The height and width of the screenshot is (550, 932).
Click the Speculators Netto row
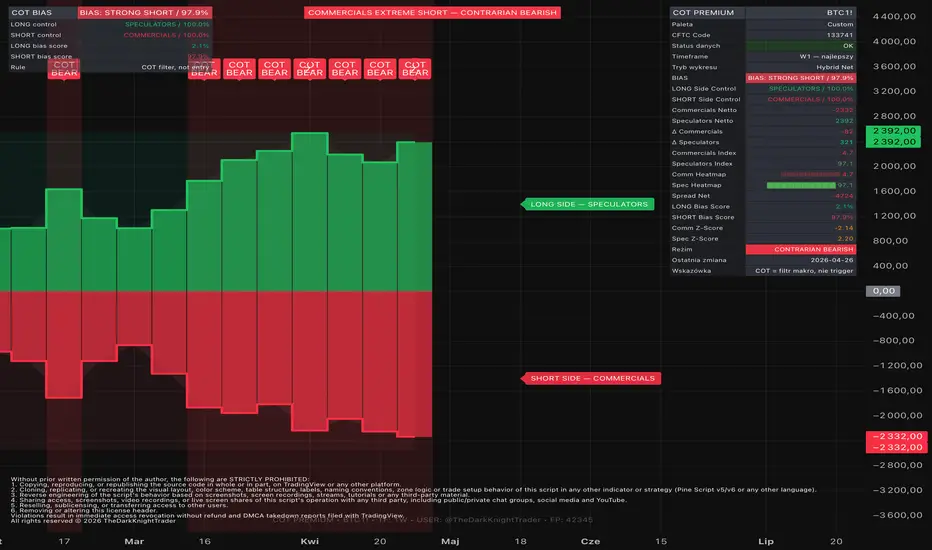click(763, 121)
